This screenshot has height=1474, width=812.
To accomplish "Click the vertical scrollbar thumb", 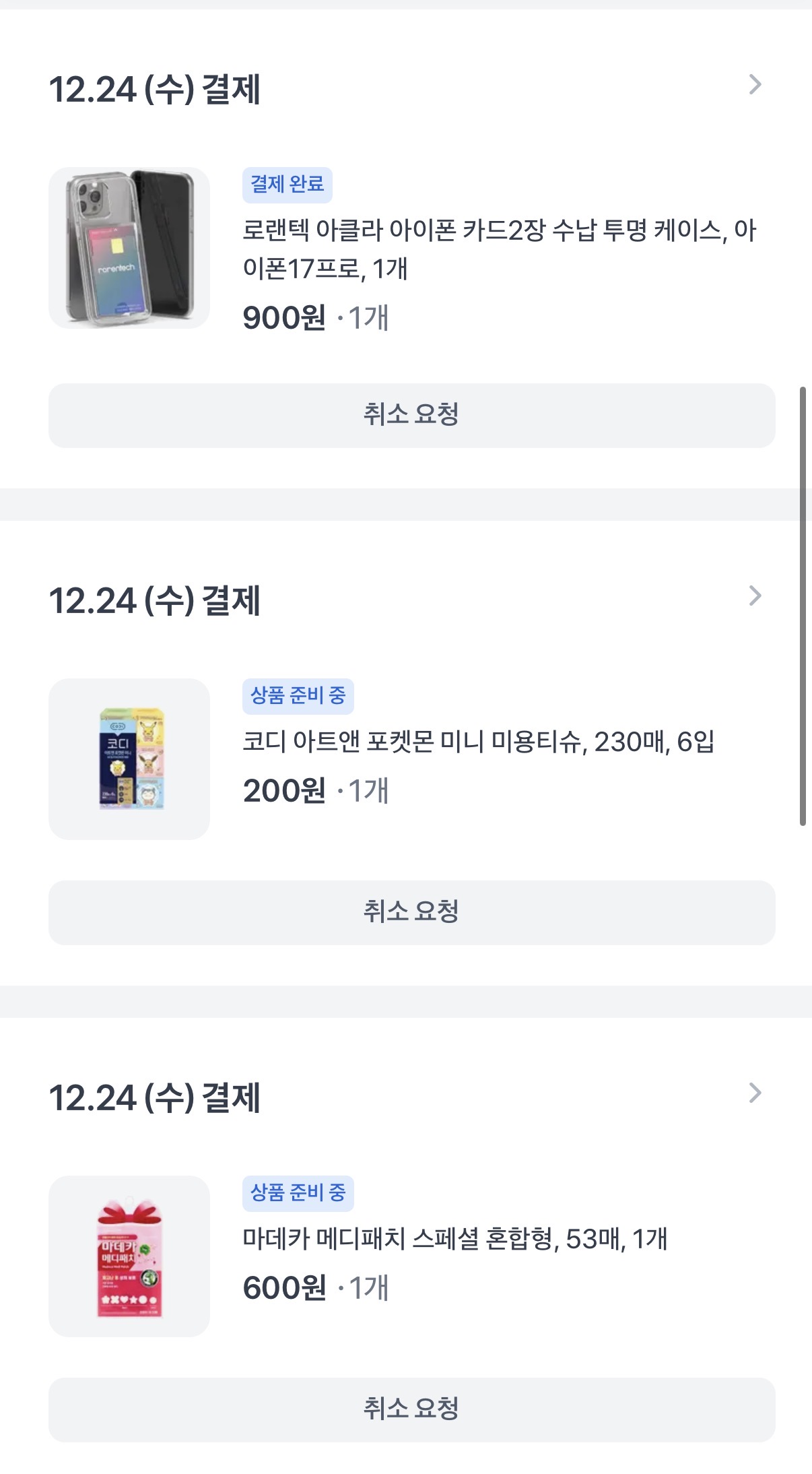I will (802, 606).
